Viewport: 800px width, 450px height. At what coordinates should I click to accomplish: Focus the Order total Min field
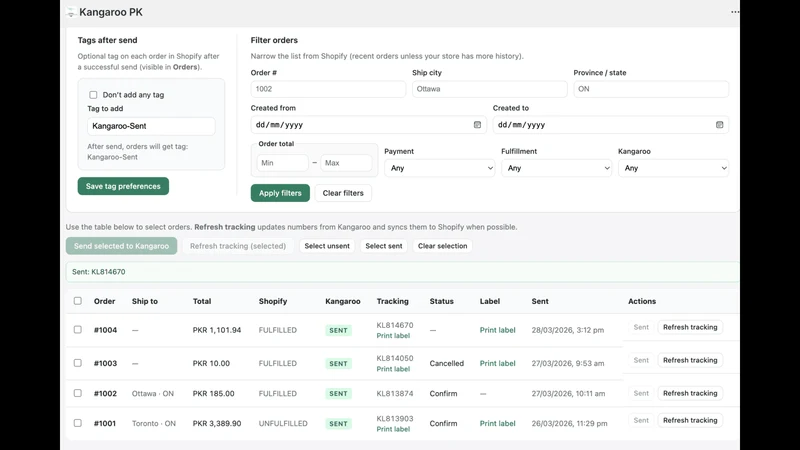pos(282,163)
